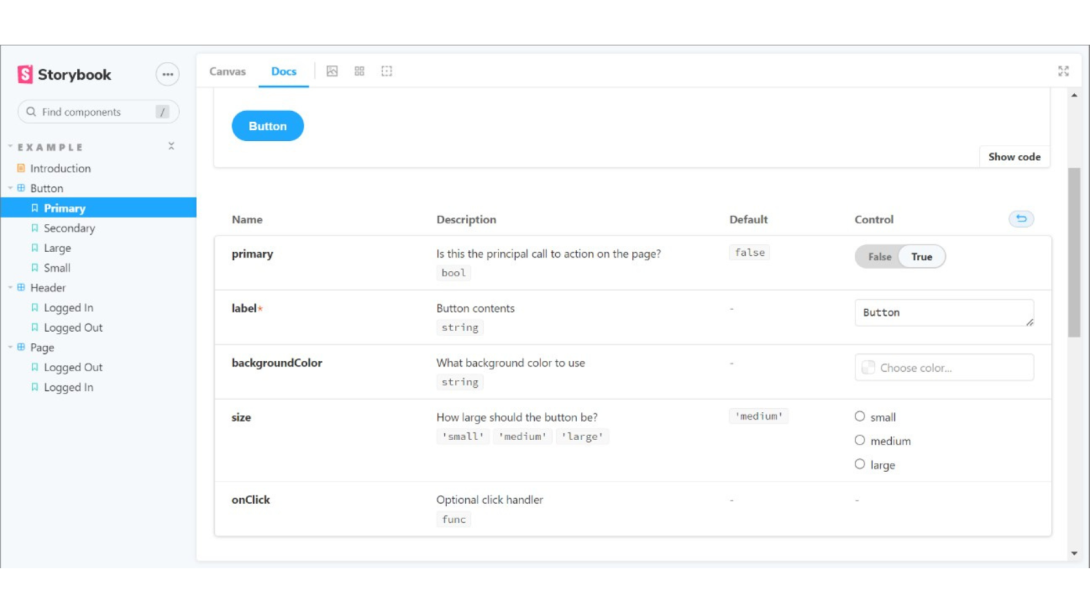The width and height of the screenshot is (1090, 613).
Task: Click Show code button
Action: point(1014,157)
